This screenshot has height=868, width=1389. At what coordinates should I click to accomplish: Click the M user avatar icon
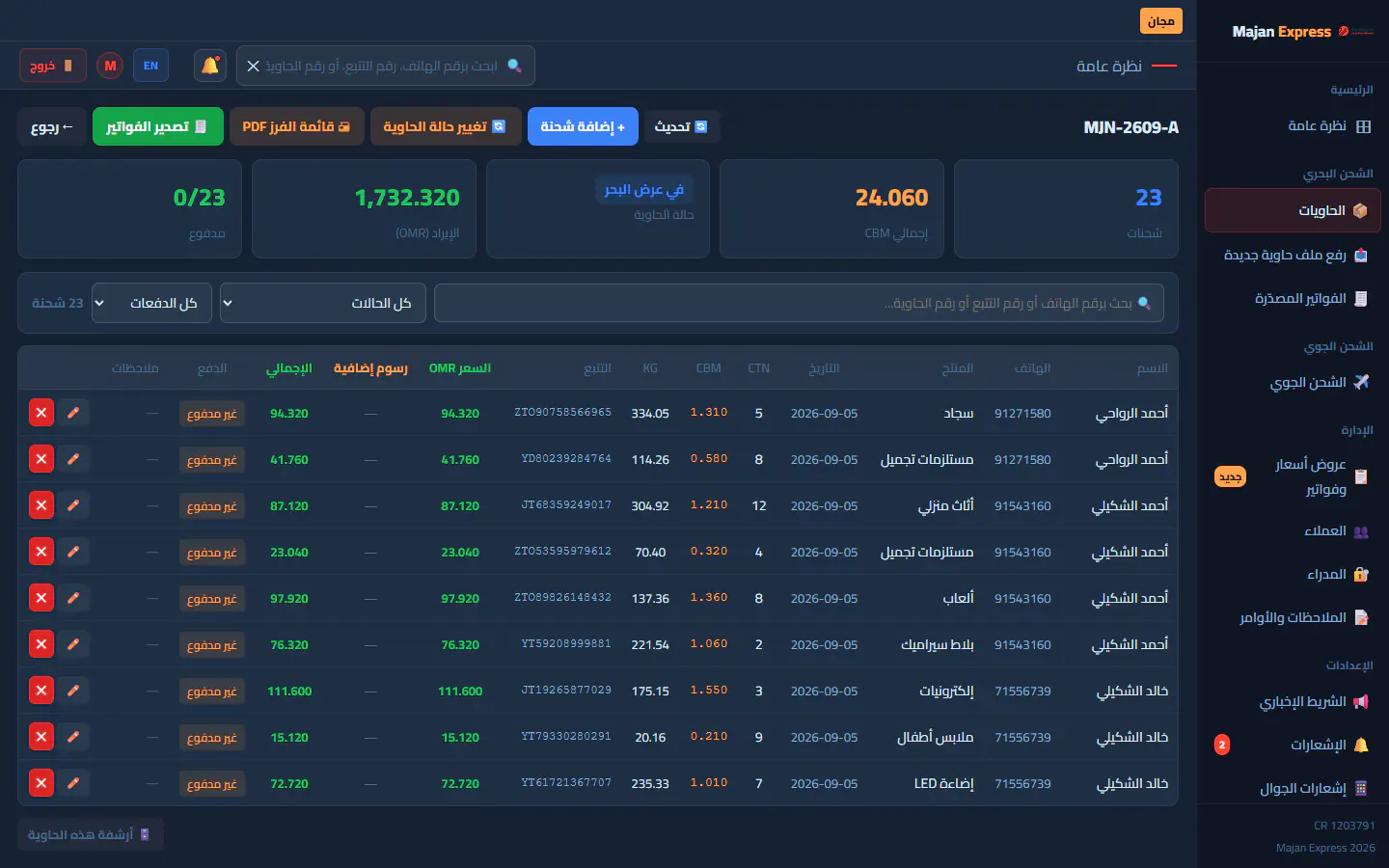click(x=110, y=66)
